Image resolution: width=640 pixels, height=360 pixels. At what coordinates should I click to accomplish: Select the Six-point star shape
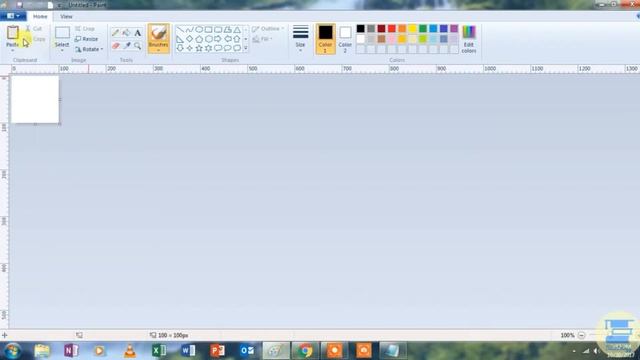(208, 48)
